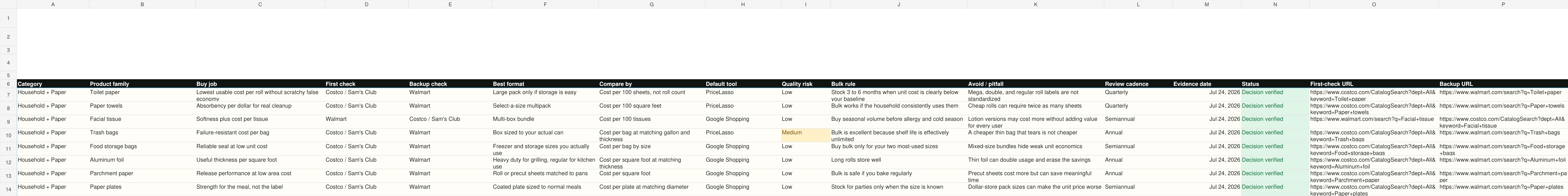The height and width of the screenshot is (196, 1568).
Task: Select column K header
Action: 1035,4
